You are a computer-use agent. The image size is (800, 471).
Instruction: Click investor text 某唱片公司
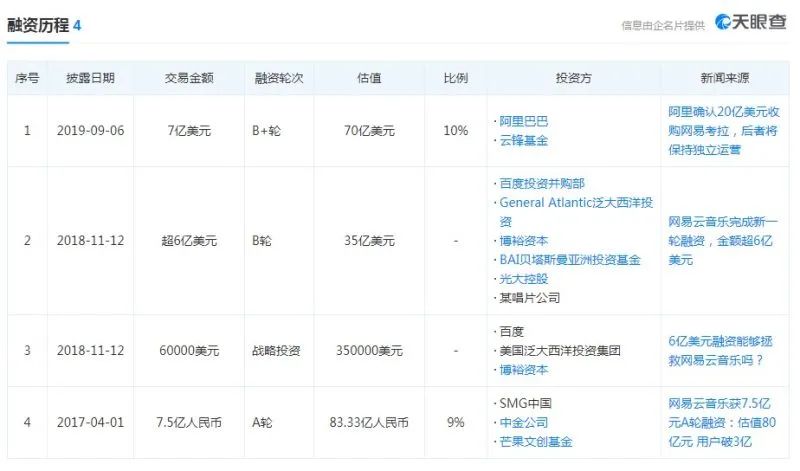click(530, 298)
